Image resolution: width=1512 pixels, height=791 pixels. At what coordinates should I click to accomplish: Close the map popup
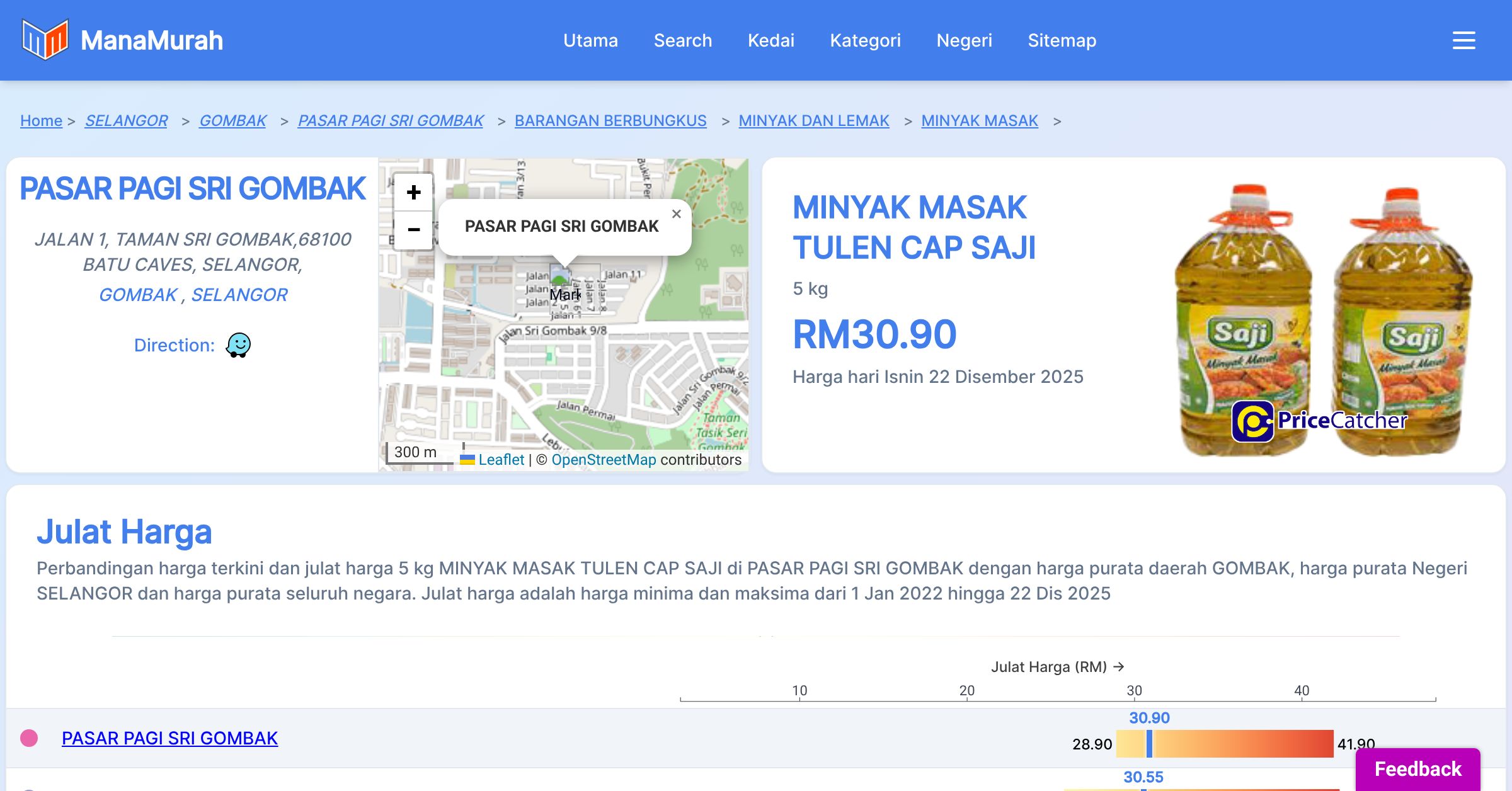[x=676, y=214]
